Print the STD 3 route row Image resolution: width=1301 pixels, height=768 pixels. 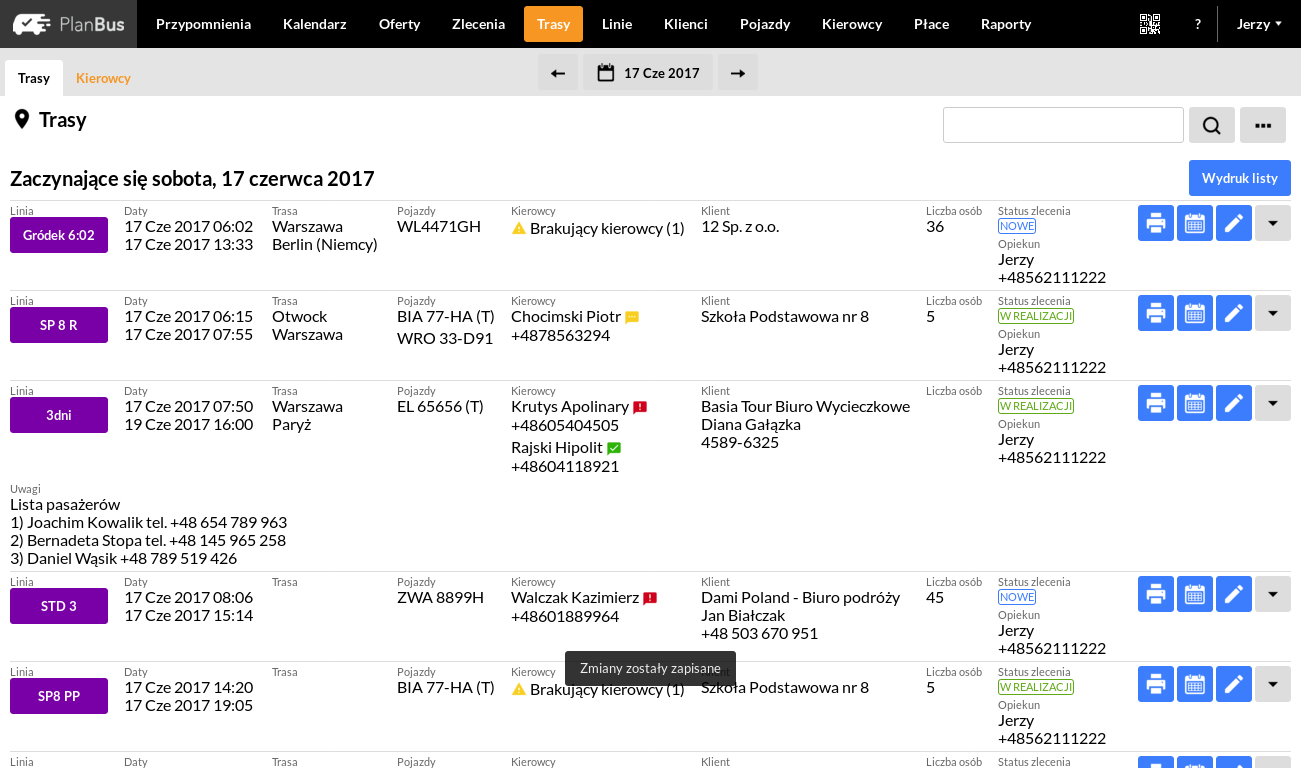point(1156,594)
